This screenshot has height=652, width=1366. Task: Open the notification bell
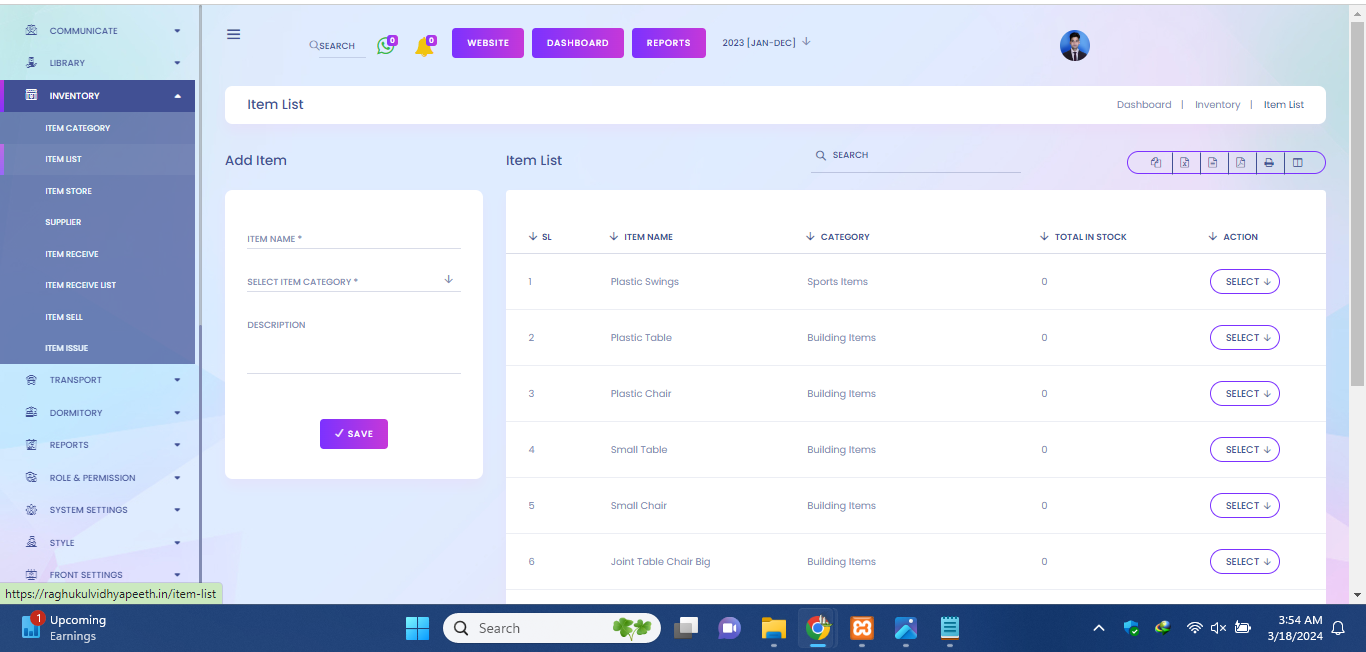pyautogui.click(x=424, y=46)
